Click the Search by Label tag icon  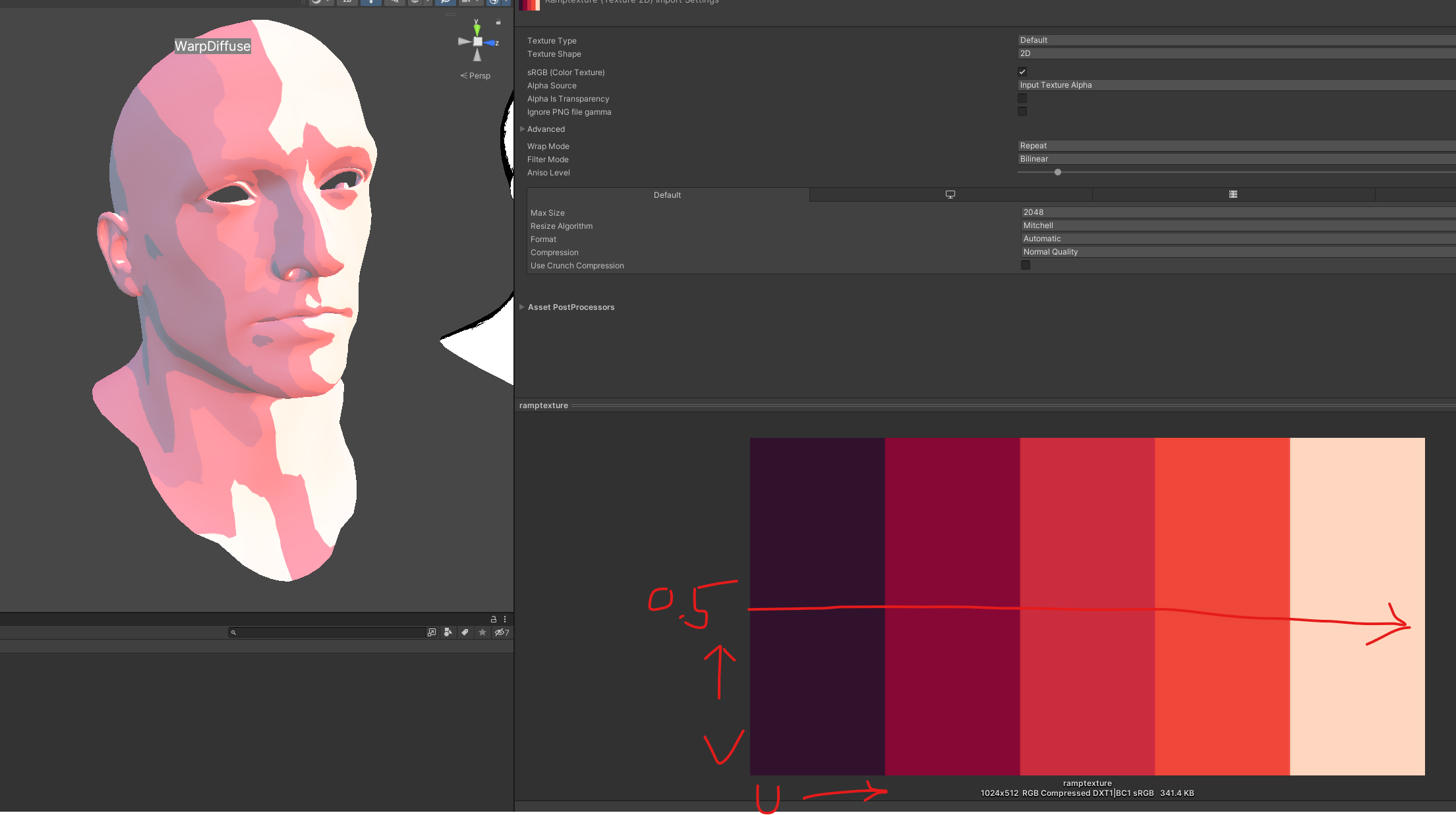coord(465,632)
